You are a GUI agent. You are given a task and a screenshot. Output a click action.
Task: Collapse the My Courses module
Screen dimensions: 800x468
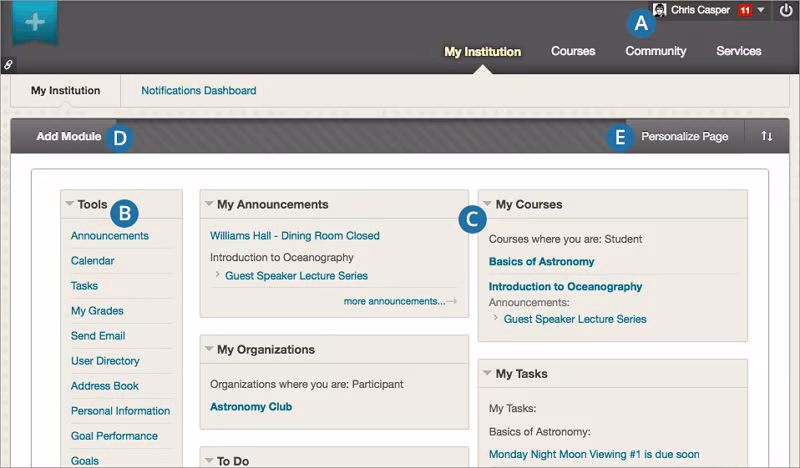click(487, 204)
